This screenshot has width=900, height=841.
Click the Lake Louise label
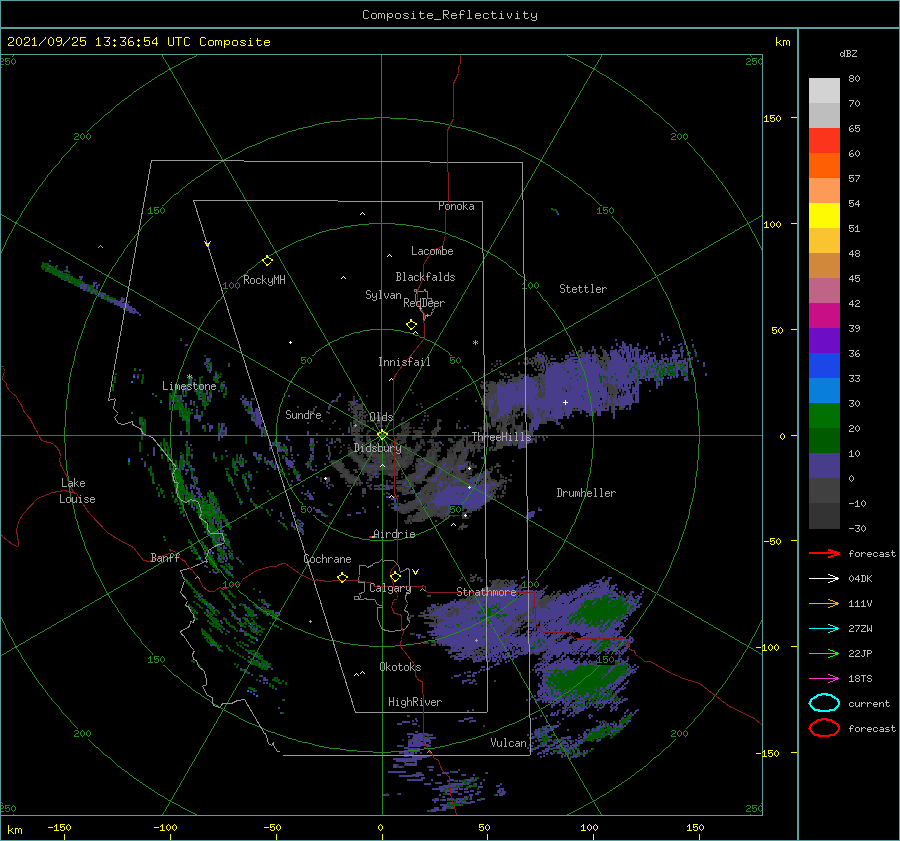click(x=77, y=491)
